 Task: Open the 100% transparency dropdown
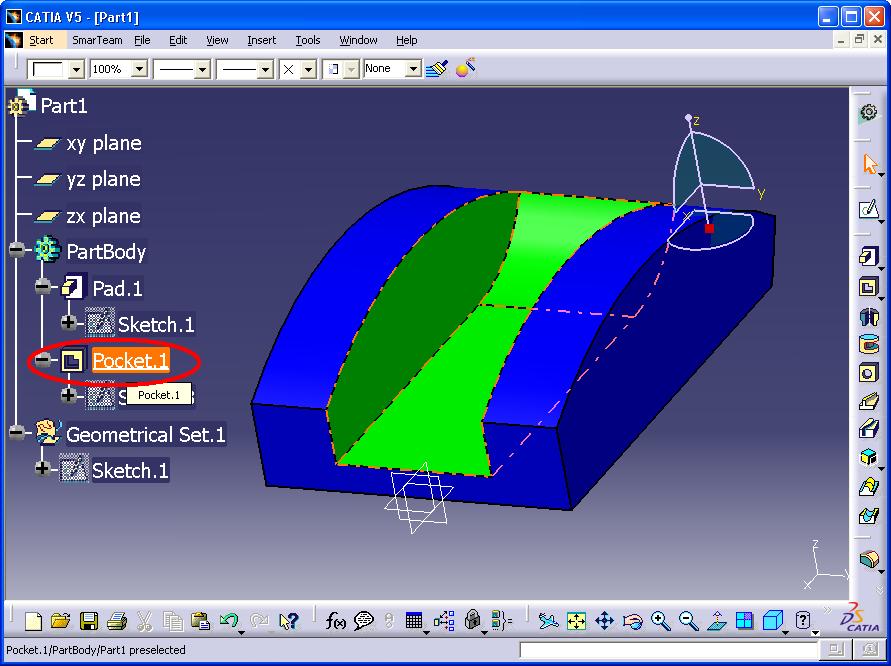point(139,69)
